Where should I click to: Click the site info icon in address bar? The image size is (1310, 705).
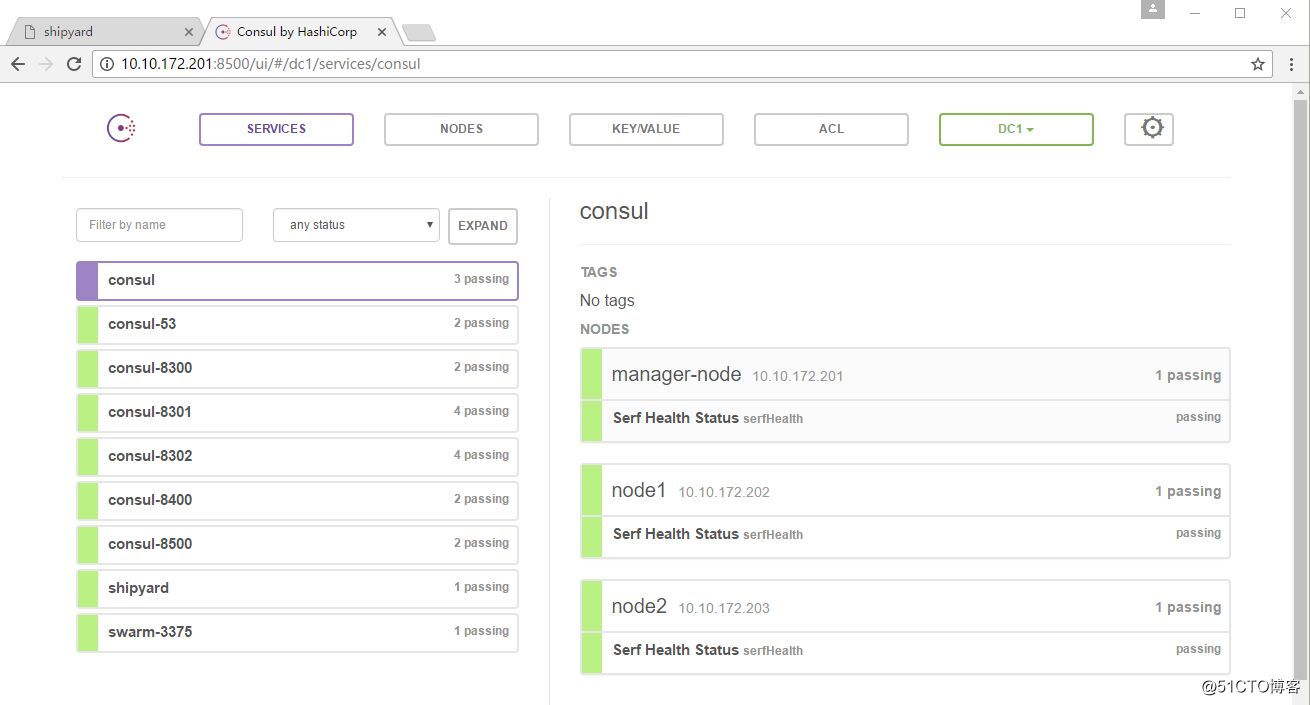point(107,64)
